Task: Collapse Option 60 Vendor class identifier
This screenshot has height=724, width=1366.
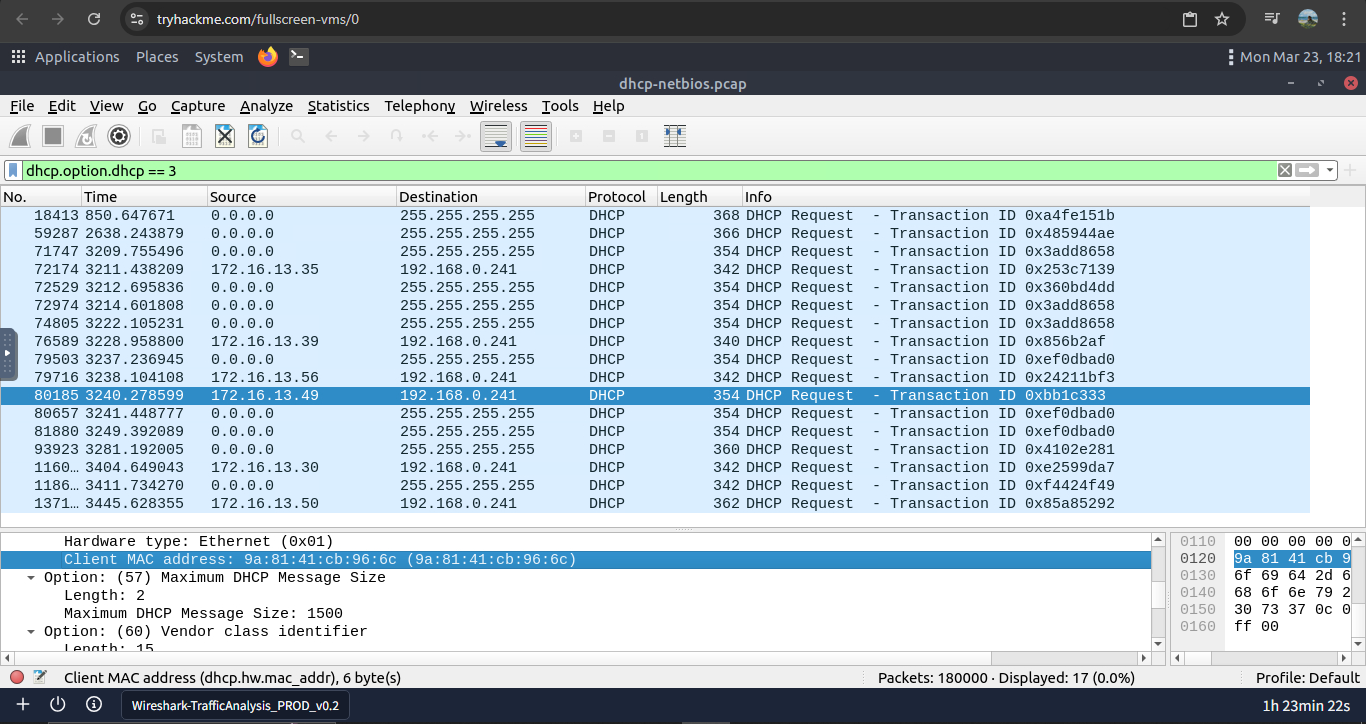Action: [x=32, y=632]
